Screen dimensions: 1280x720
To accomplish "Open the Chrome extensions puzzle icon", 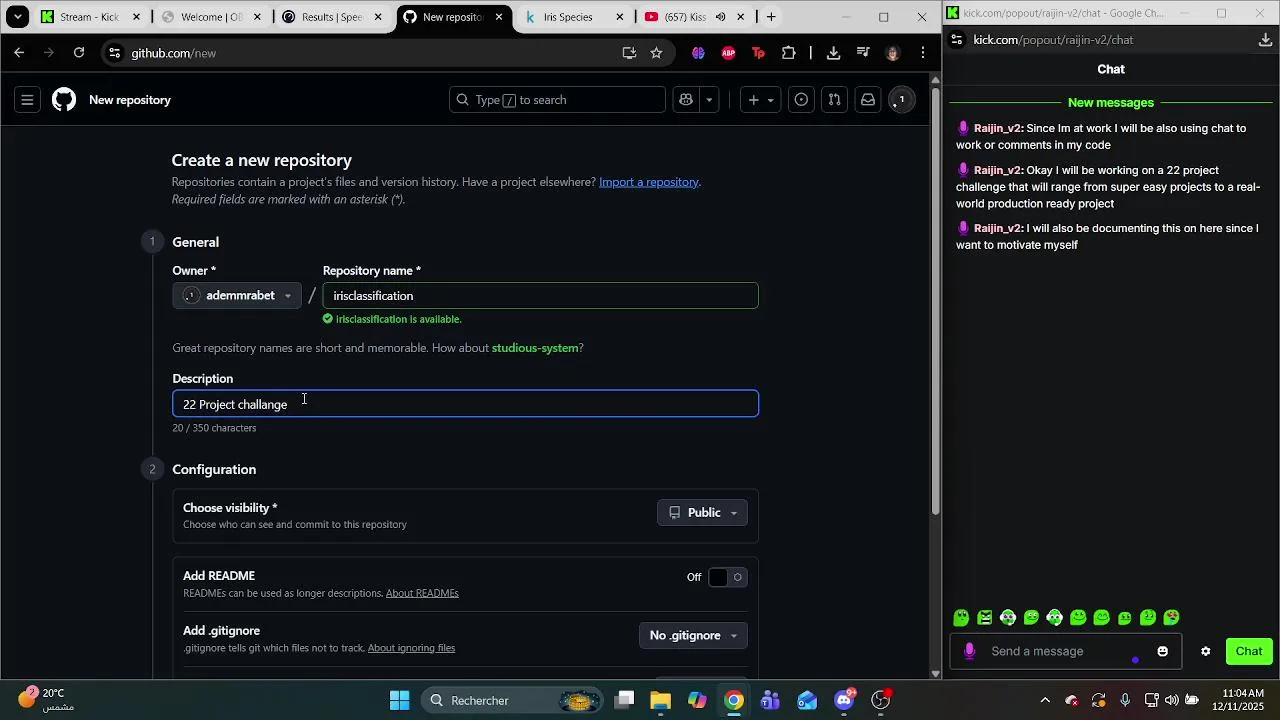I will coord(789,53).
